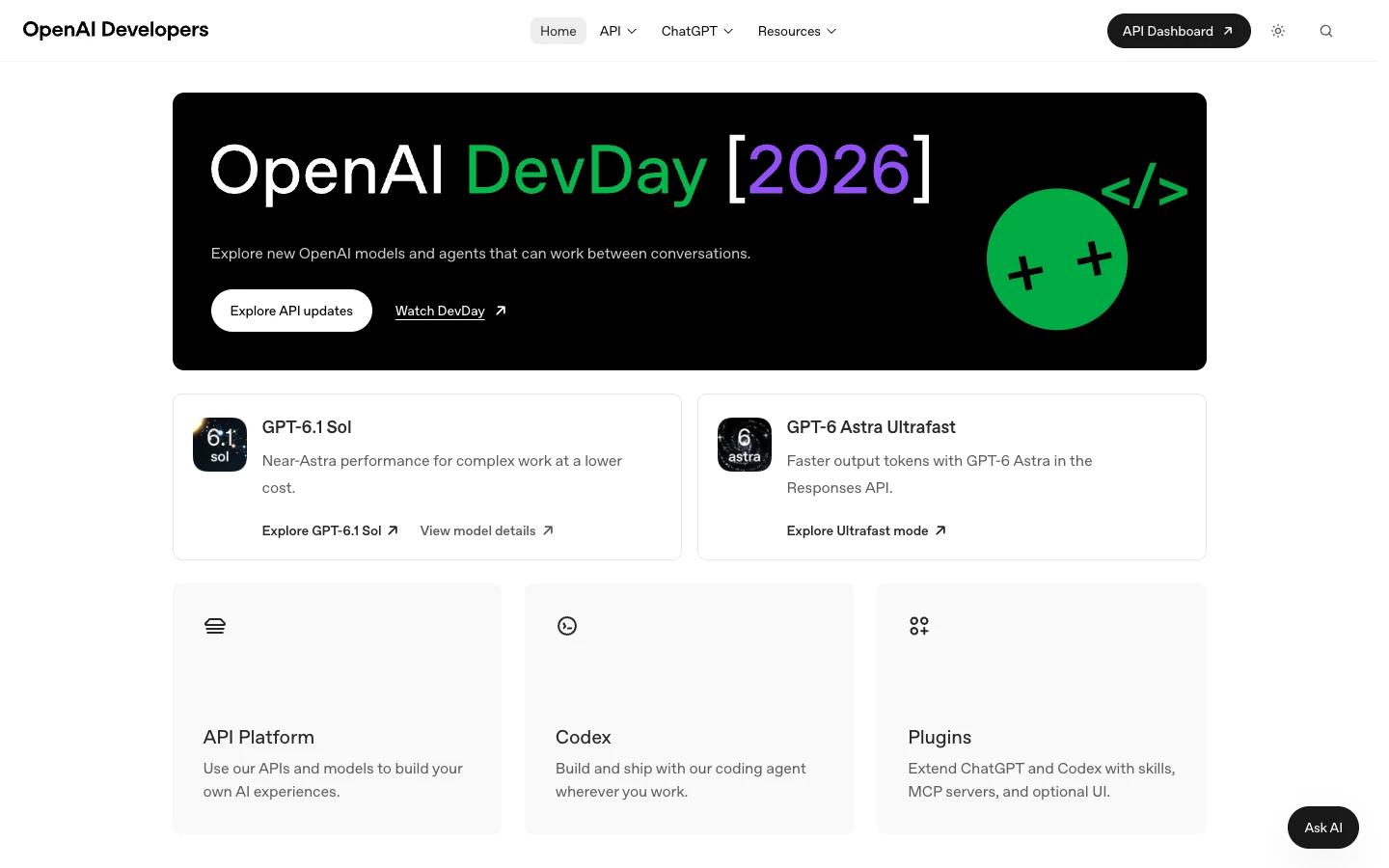Open the Resources navigation menu
This screenshot has height=868, width=1389.
point(797,31)
